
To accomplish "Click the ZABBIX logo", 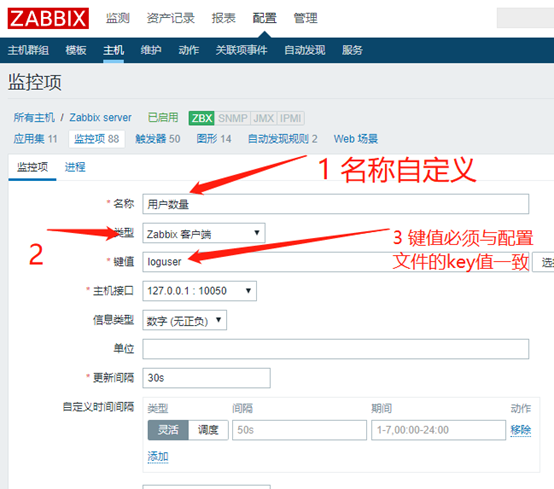I will point(48,18).
